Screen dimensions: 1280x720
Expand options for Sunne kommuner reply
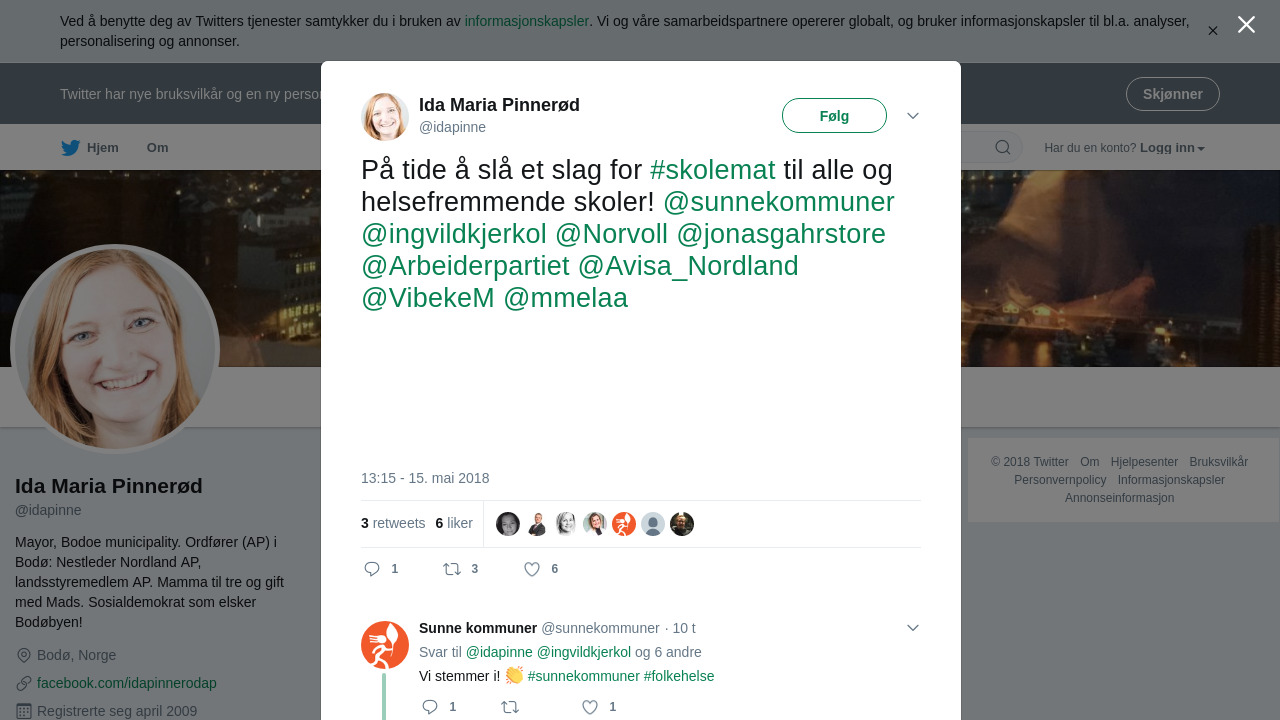[x=913, y=628]
